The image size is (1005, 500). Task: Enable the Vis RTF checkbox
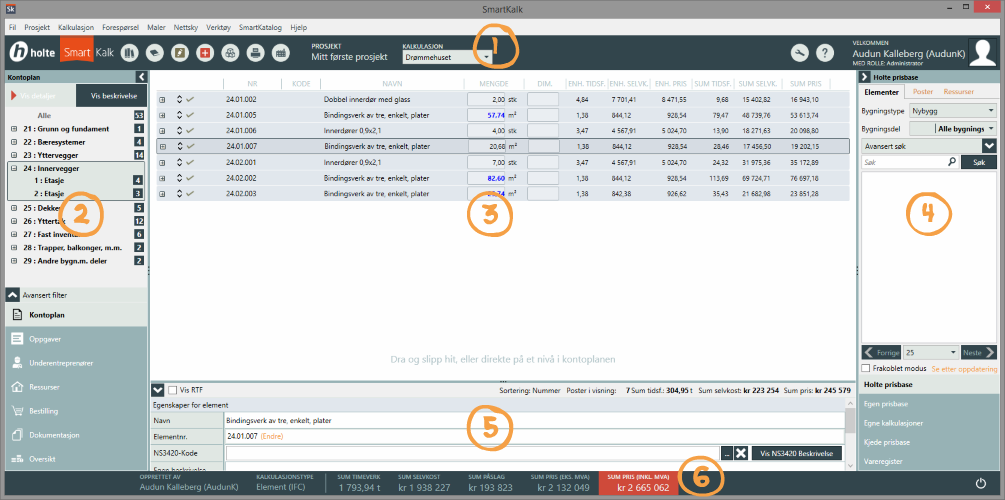(172, 390)
